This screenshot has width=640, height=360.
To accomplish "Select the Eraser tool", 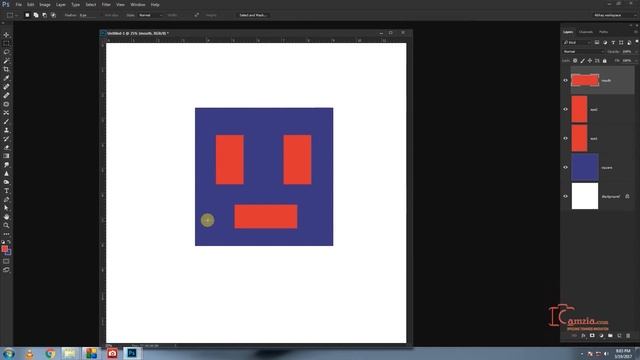I will pos(6,147).
